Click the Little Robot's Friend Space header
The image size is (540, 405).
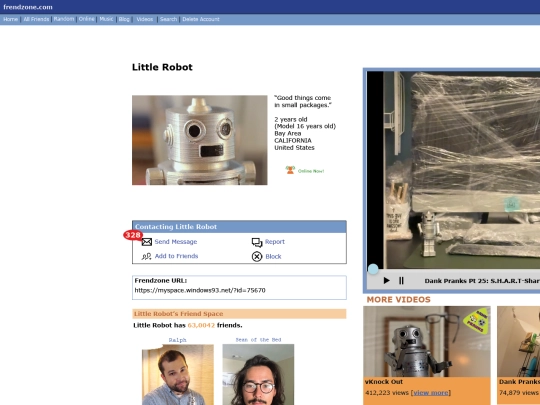click(x=239, y=314)
